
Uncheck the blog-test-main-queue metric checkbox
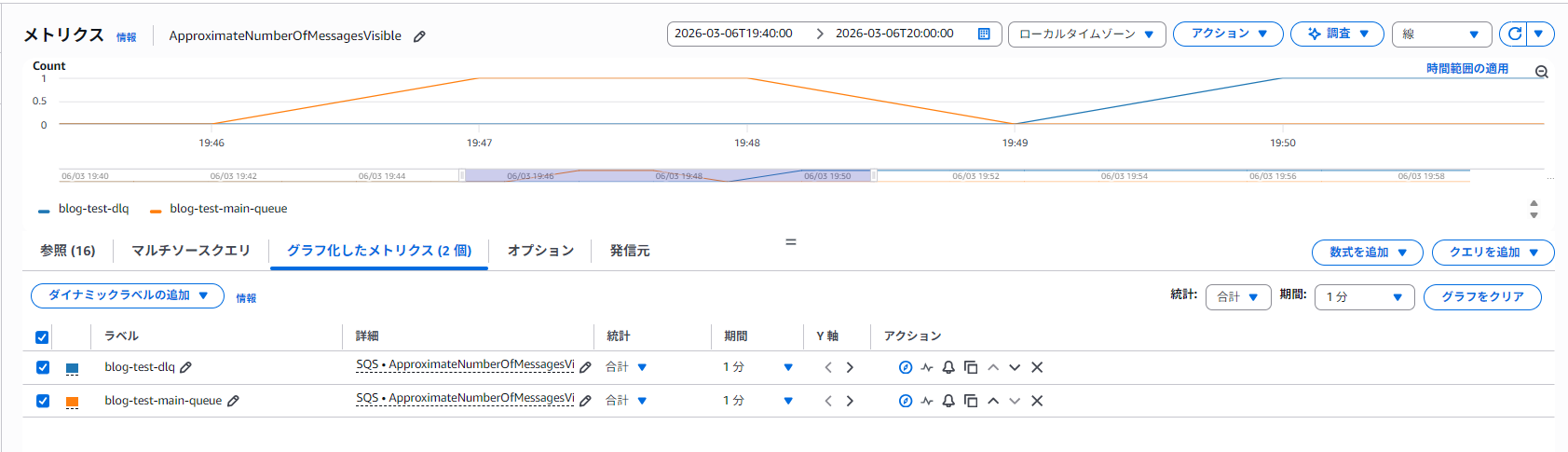pyautogui.click(x=43, y=401)
